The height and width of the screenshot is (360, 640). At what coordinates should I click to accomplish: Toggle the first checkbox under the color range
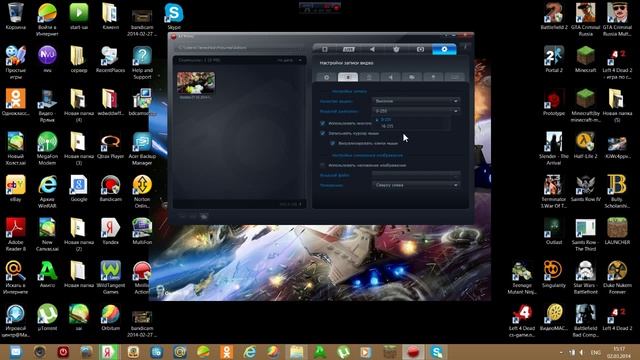[x=323, y=123]
